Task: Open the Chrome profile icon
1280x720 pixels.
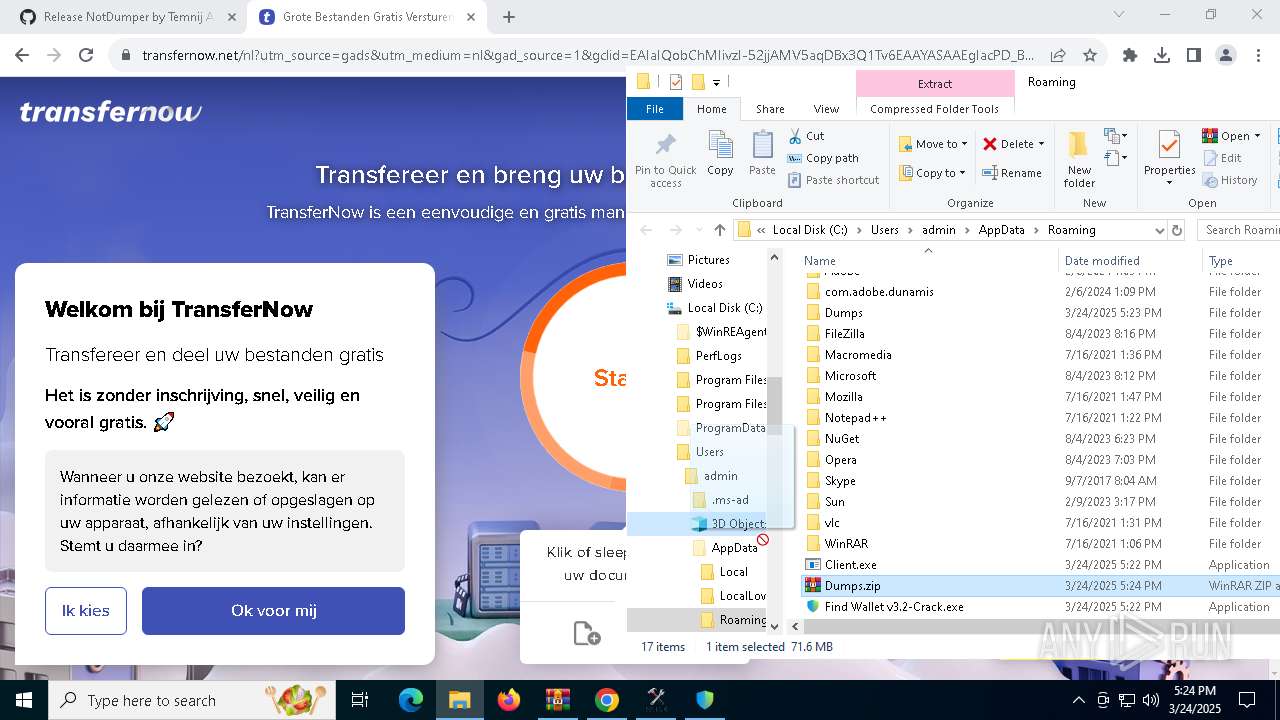Action: pos(1226,56)
